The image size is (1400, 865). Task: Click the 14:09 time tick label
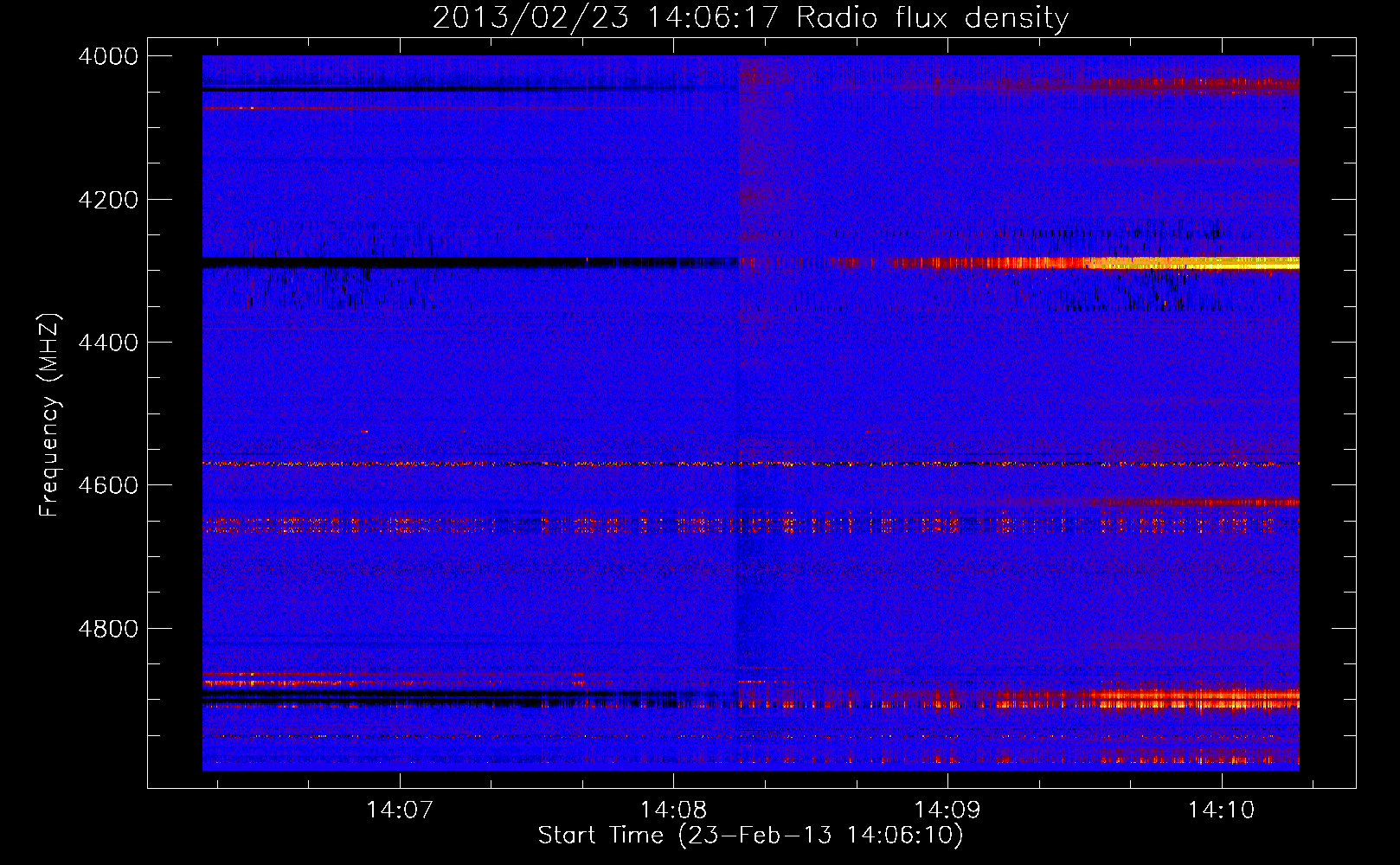tap(947, 811)
